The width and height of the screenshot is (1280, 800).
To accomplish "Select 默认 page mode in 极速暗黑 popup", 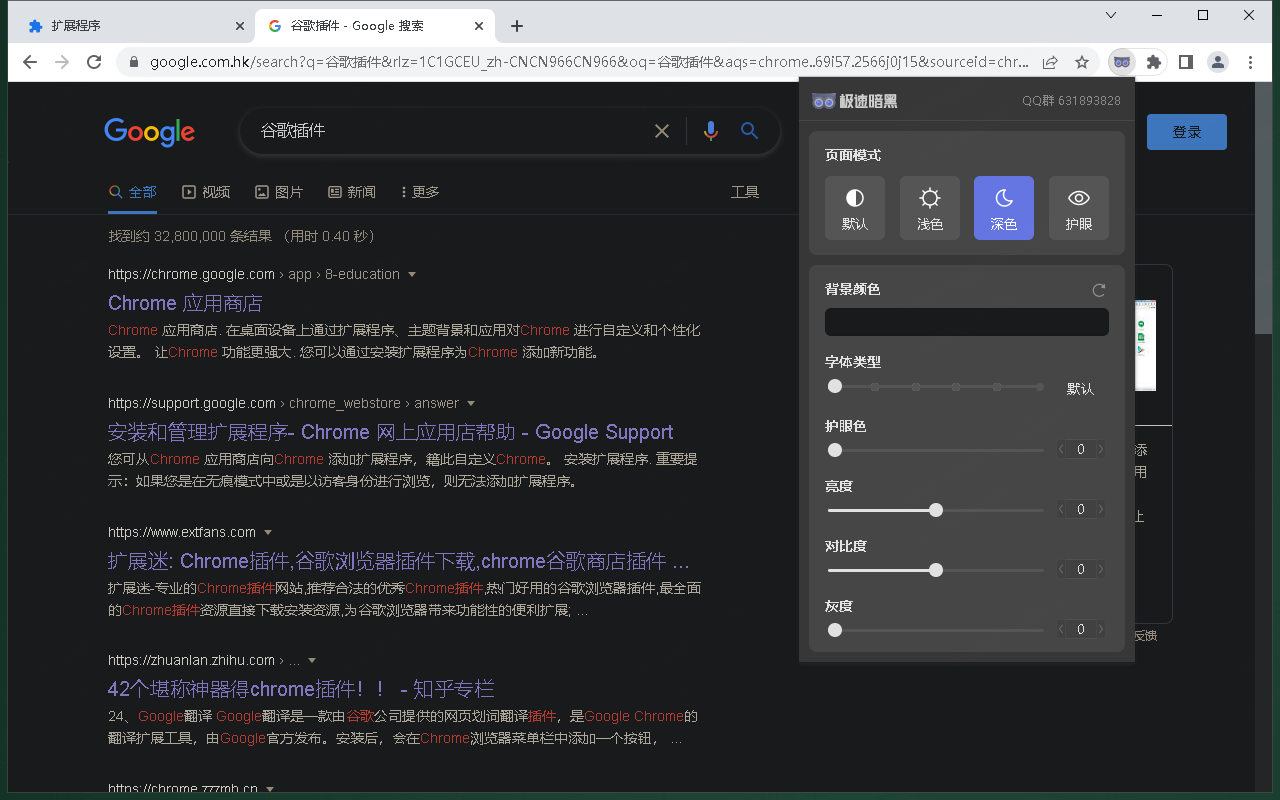I will point(855,208).
